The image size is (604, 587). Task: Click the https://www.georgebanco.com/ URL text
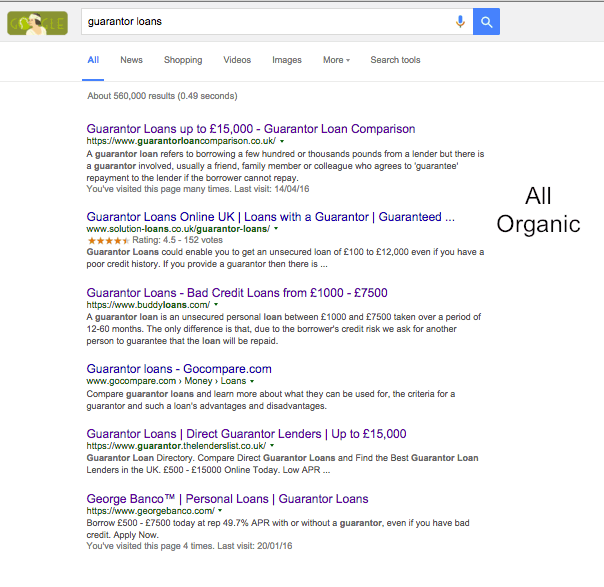click(150, 511)
